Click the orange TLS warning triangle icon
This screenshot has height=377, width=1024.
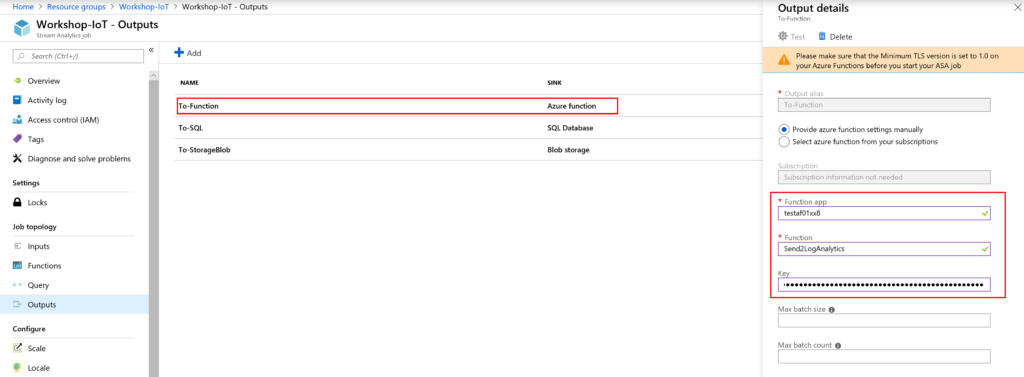coord(784,60)
